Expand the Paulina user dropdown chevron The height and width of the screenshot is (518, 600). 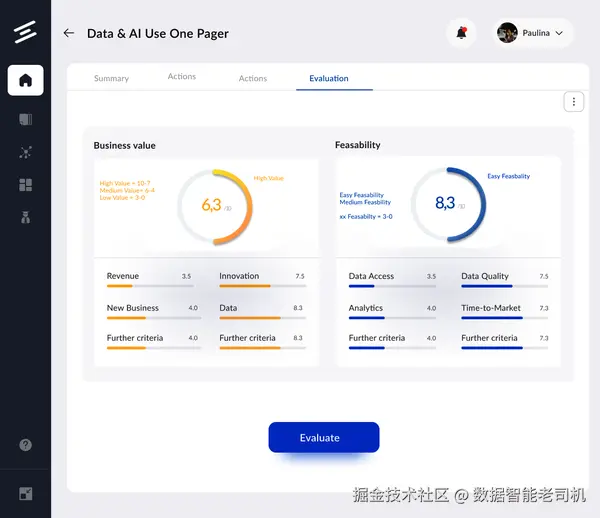coord(559,33)
